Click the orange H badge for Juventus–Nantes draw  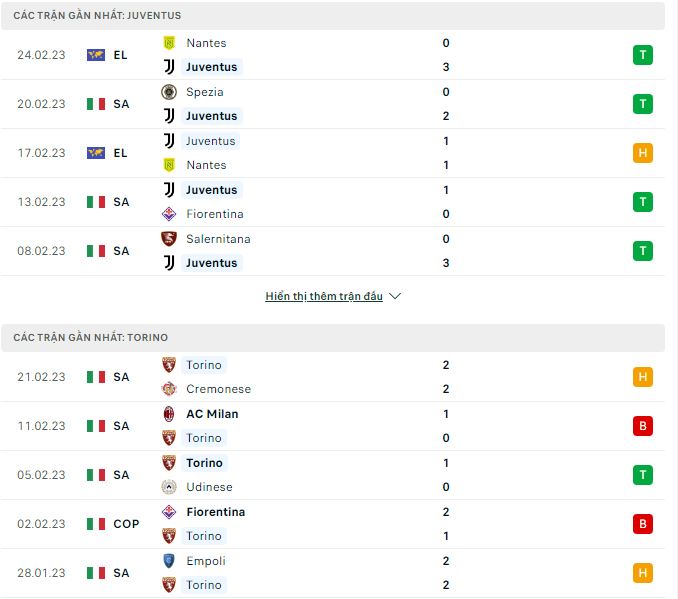point(643,153)
